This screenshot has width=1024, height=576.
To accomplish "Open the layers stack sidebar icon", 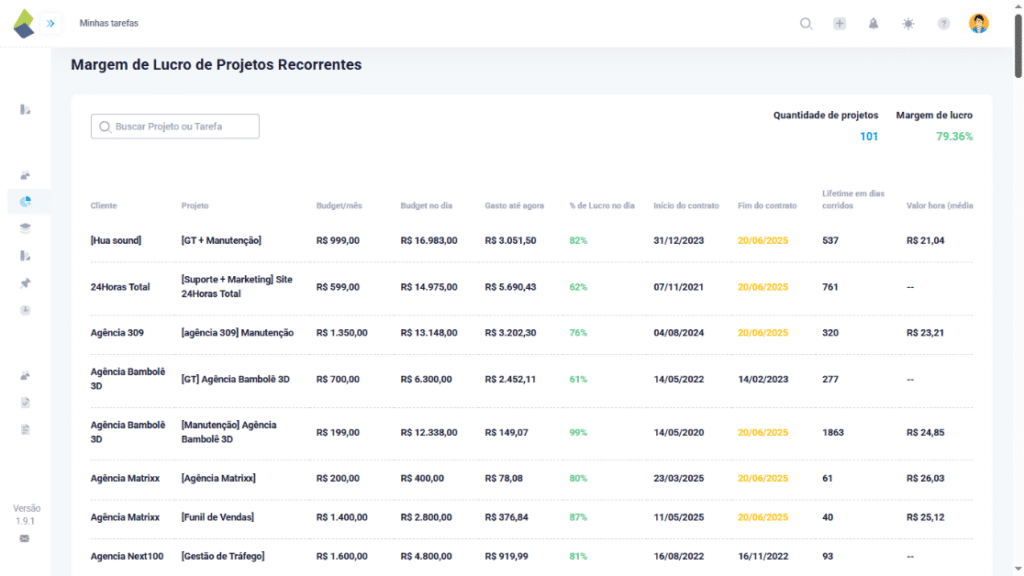I will (x=25, y=228).
